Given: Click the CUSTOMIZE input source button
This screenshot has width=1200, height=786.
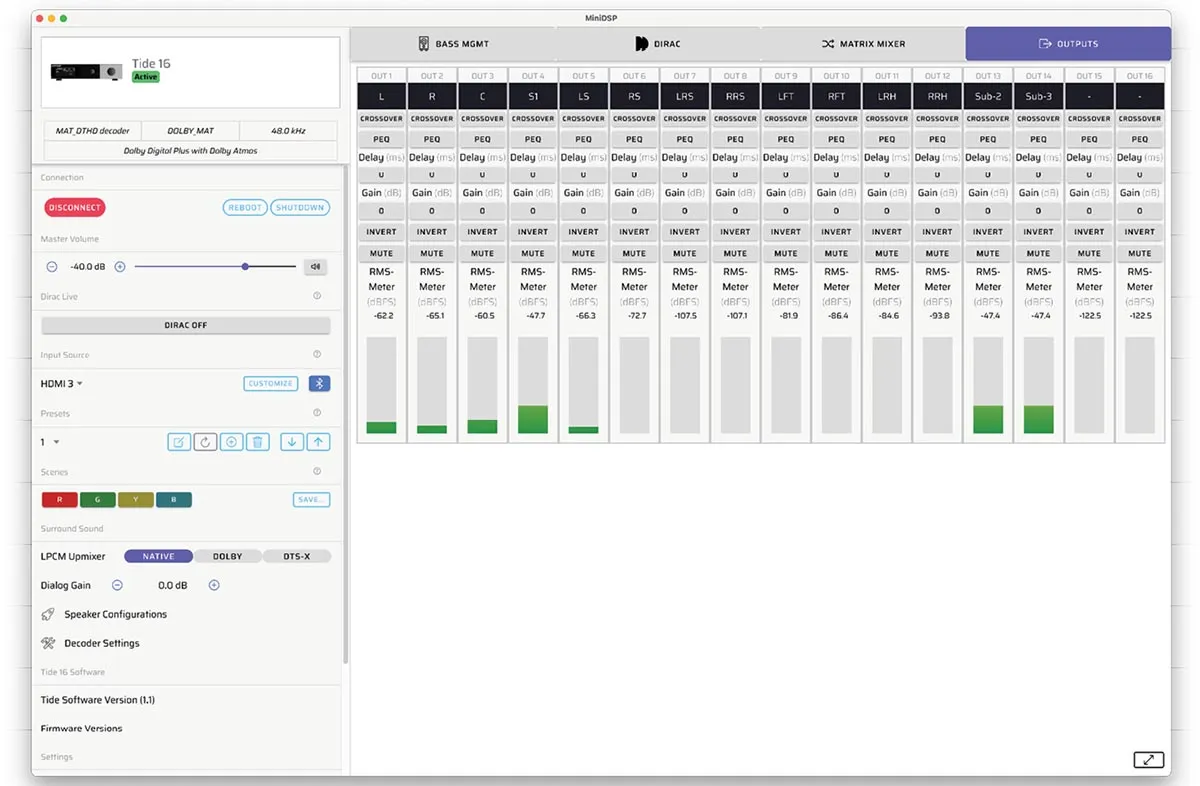Looking at the screenshot, I should 271,384.
